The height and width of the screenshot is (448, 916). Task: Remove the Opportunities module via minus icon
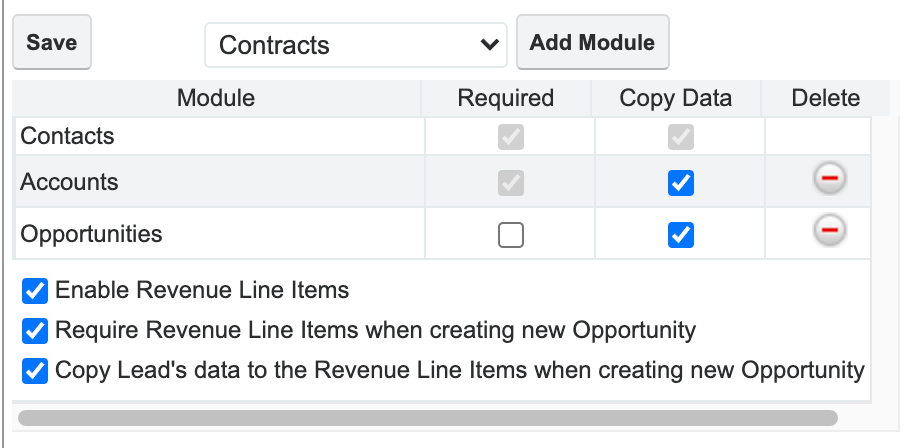(829, 231)
